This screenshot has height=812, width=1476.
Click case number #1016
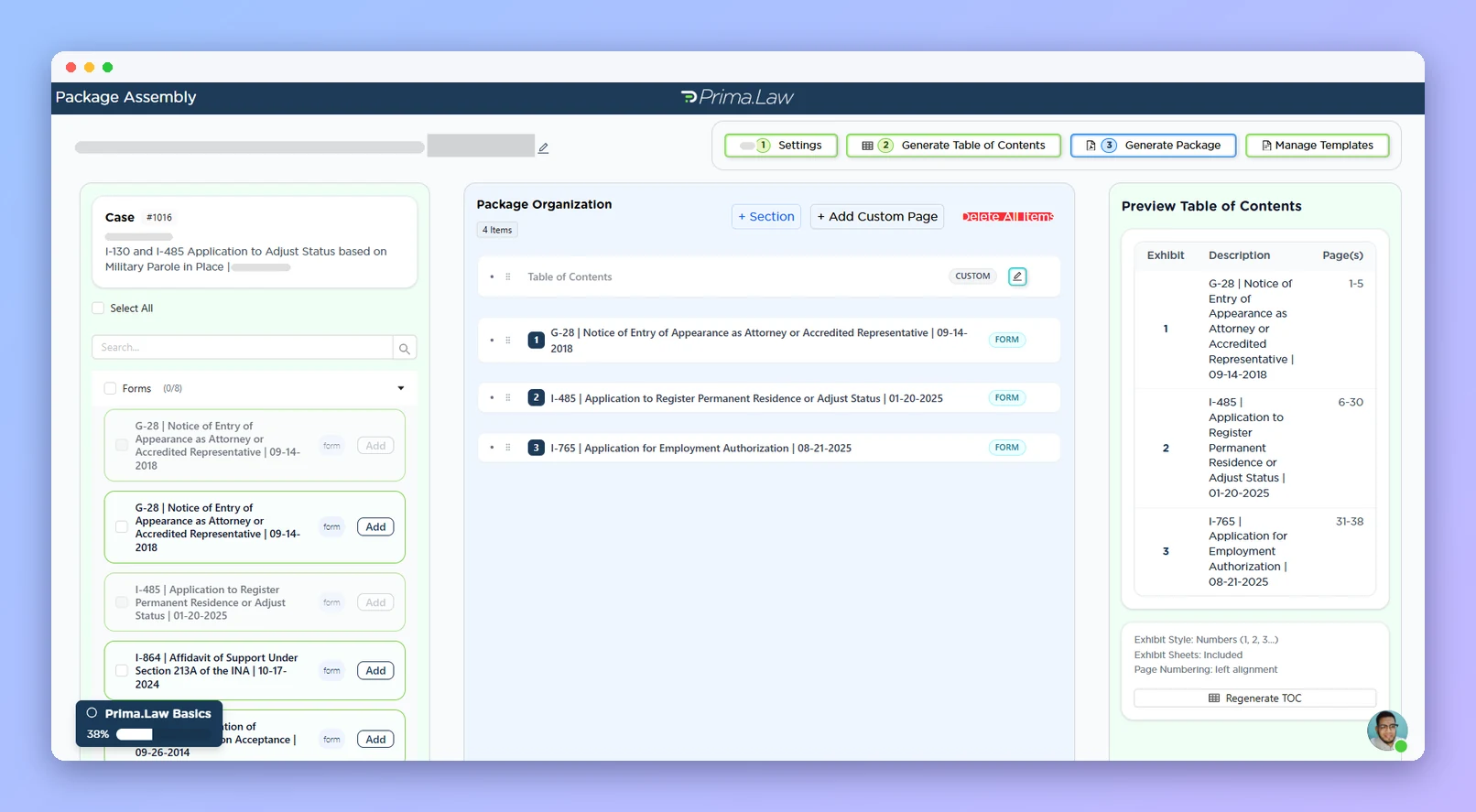click(159, 218)
